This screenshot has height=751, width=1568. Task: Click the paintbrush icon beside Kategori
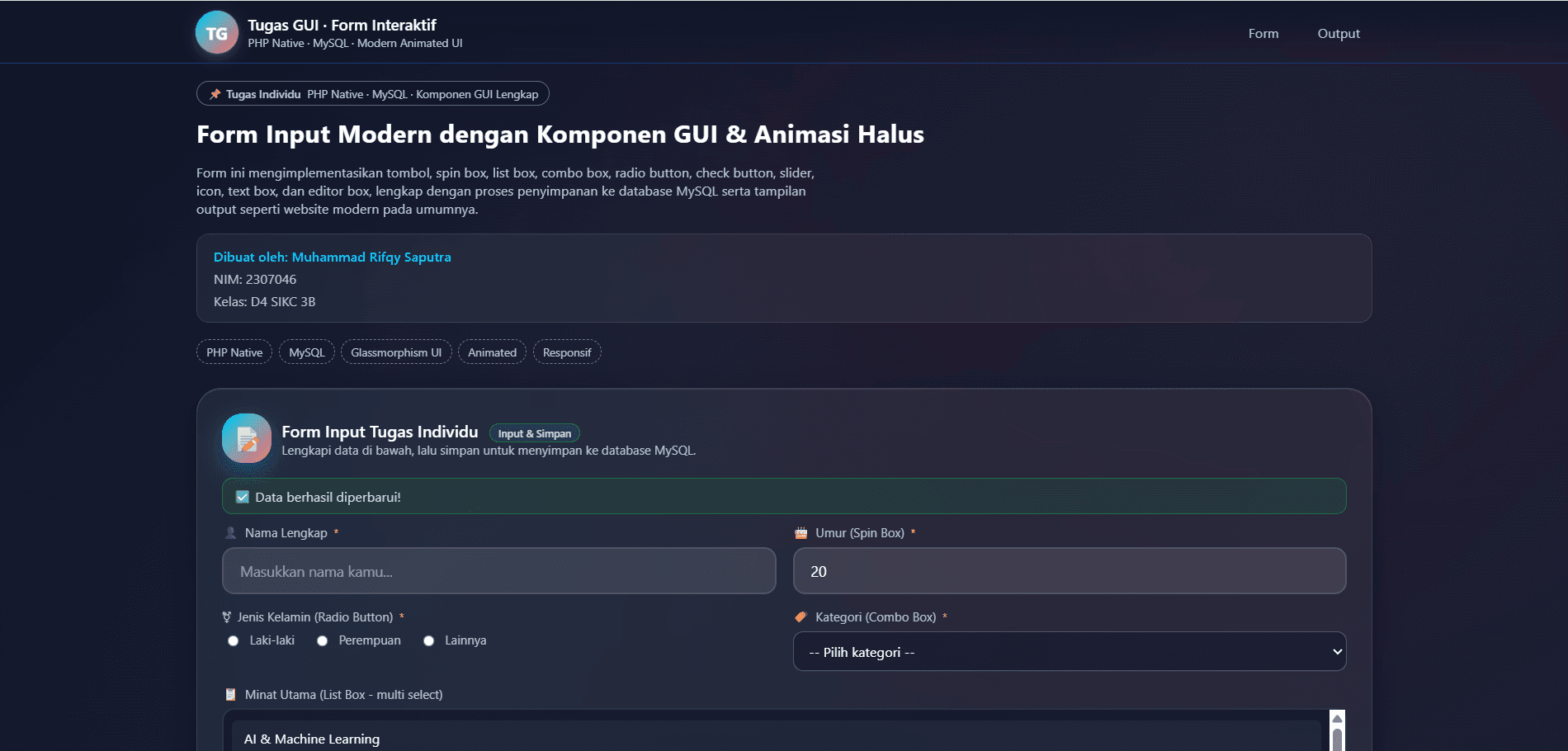(x=800, y=616)
